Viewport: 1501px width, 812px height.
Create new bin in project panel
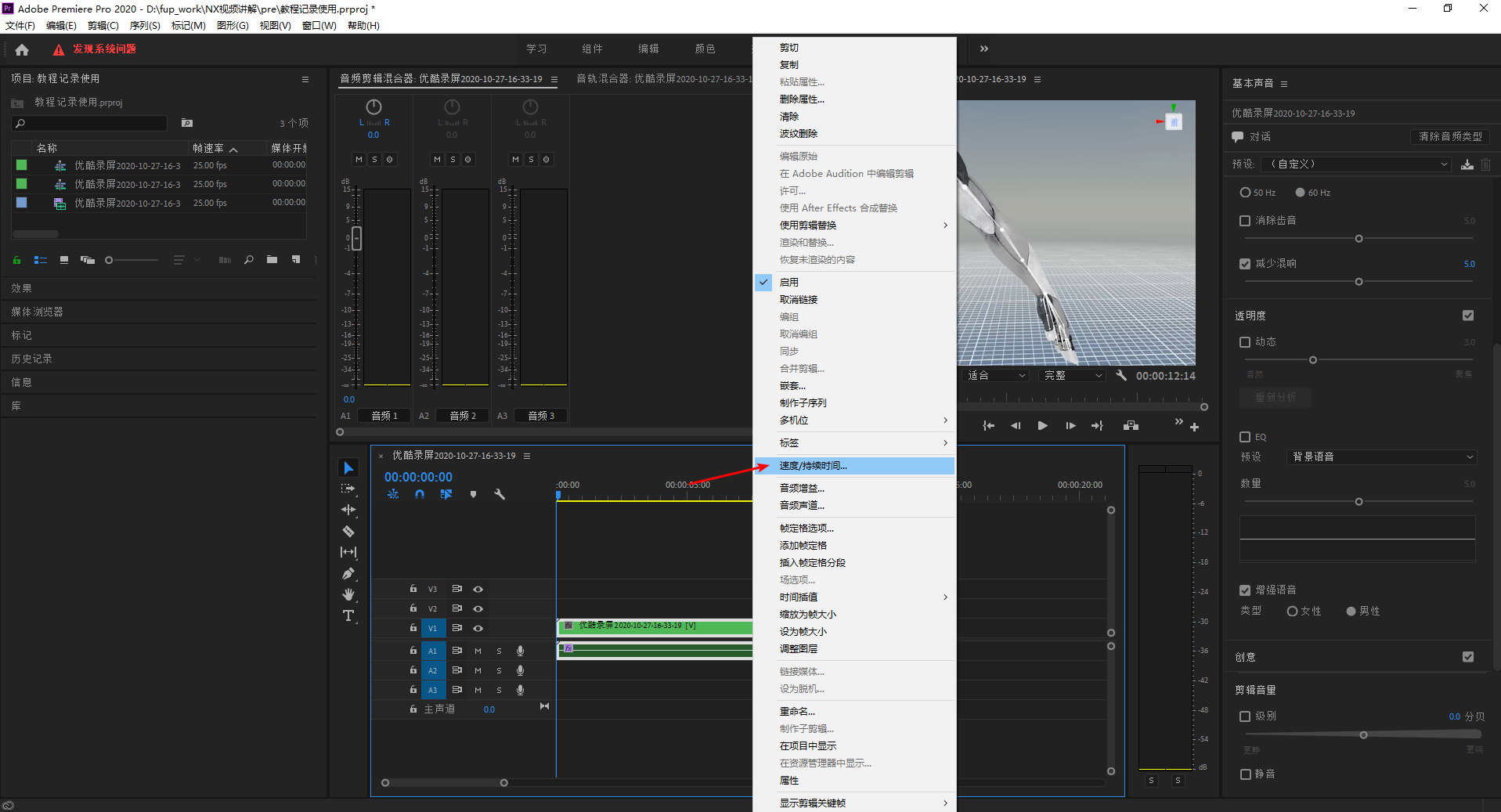pos(272,260)
